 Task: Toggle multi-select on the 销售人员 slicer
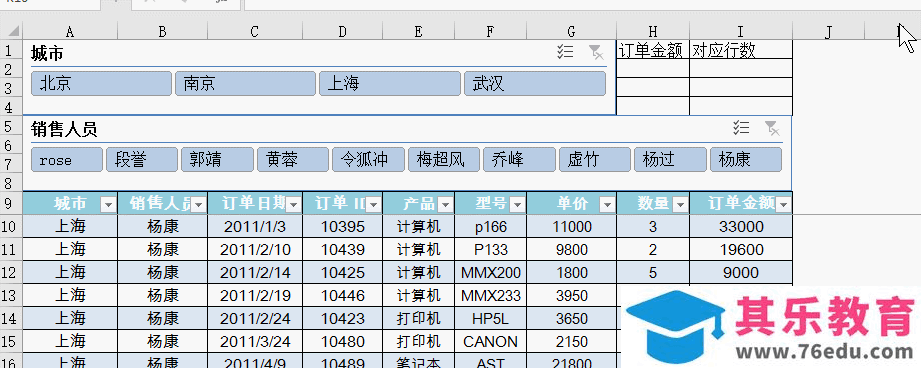click(x=741, y=128)
